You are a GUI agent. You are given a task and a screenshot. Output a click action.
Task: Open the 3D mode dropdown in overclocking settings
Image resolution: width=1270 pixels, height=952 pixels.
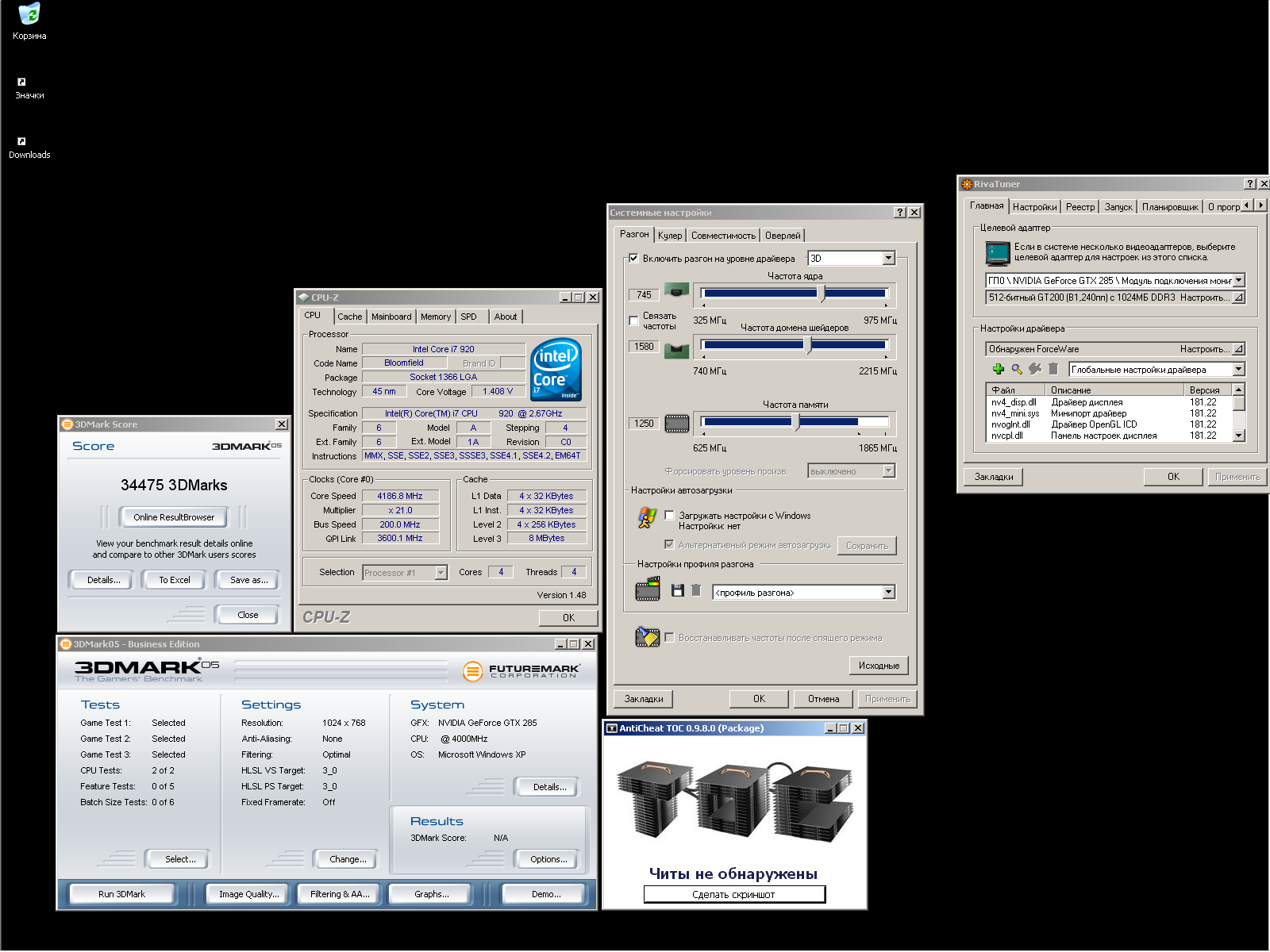[x=888, y=258]
